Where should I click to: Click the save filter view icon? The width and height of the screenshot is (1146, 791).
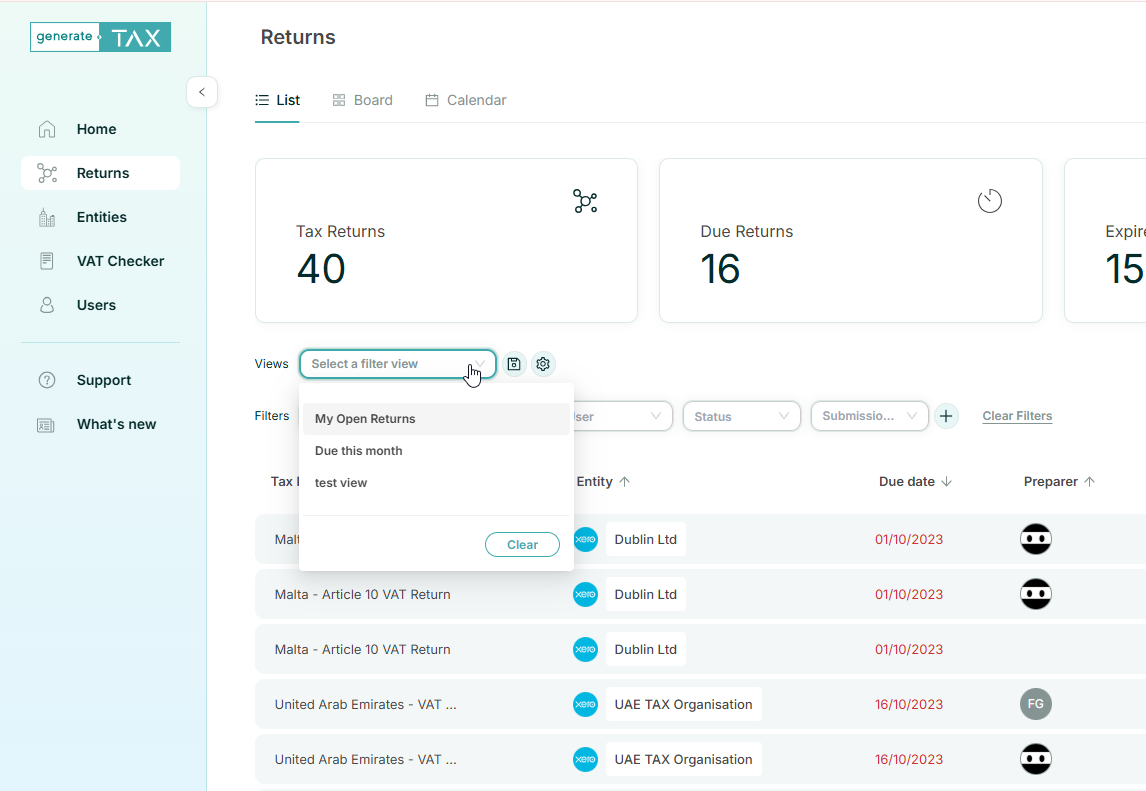[x=514, y=364]
